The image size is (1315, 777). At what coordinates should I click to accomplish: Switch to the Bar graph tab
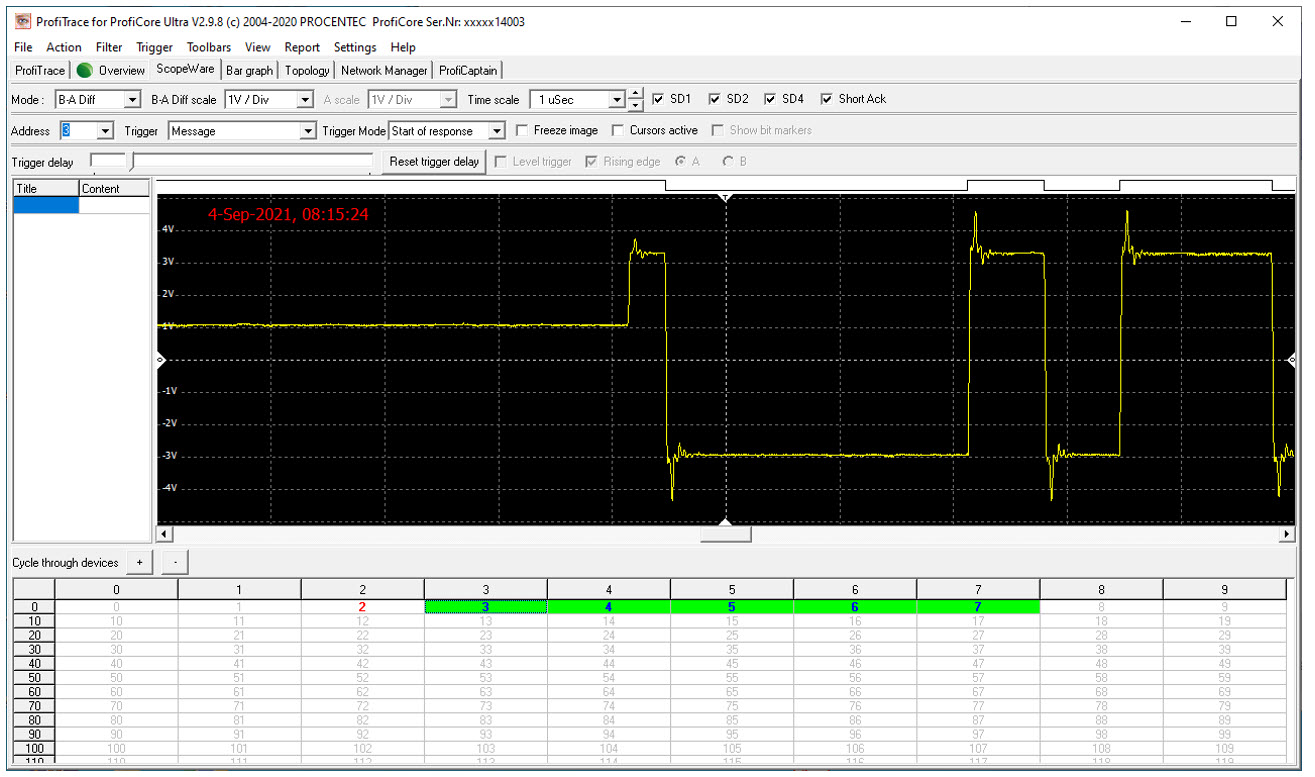249,71
